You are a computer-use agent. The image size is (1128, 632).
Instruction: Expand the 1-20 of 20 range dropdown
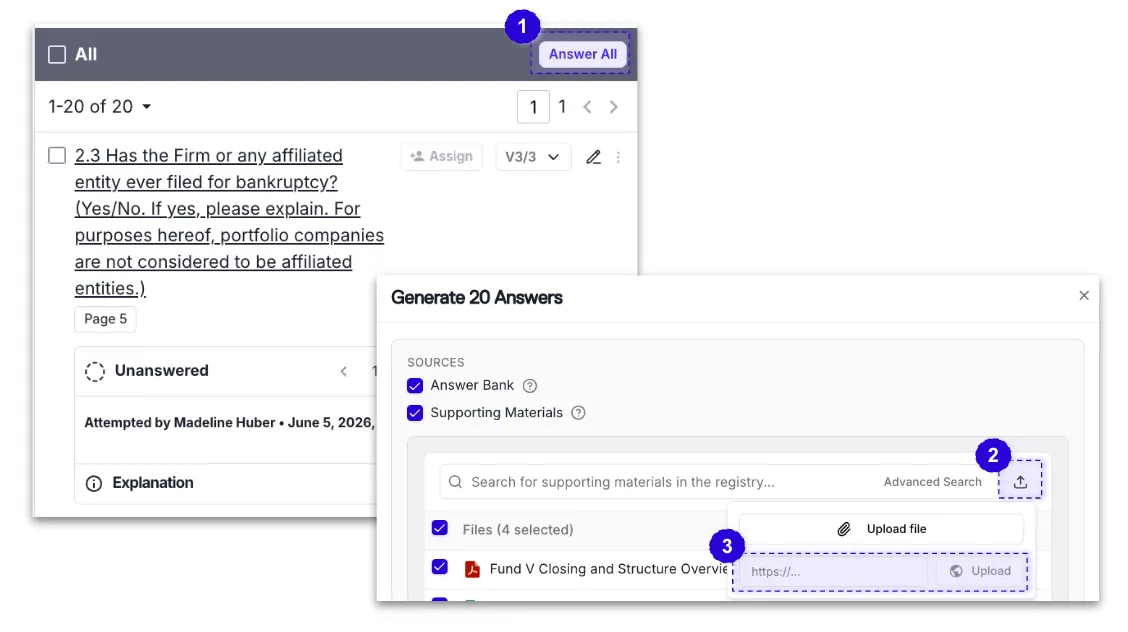pyautogui.click(x=100, y=106)
